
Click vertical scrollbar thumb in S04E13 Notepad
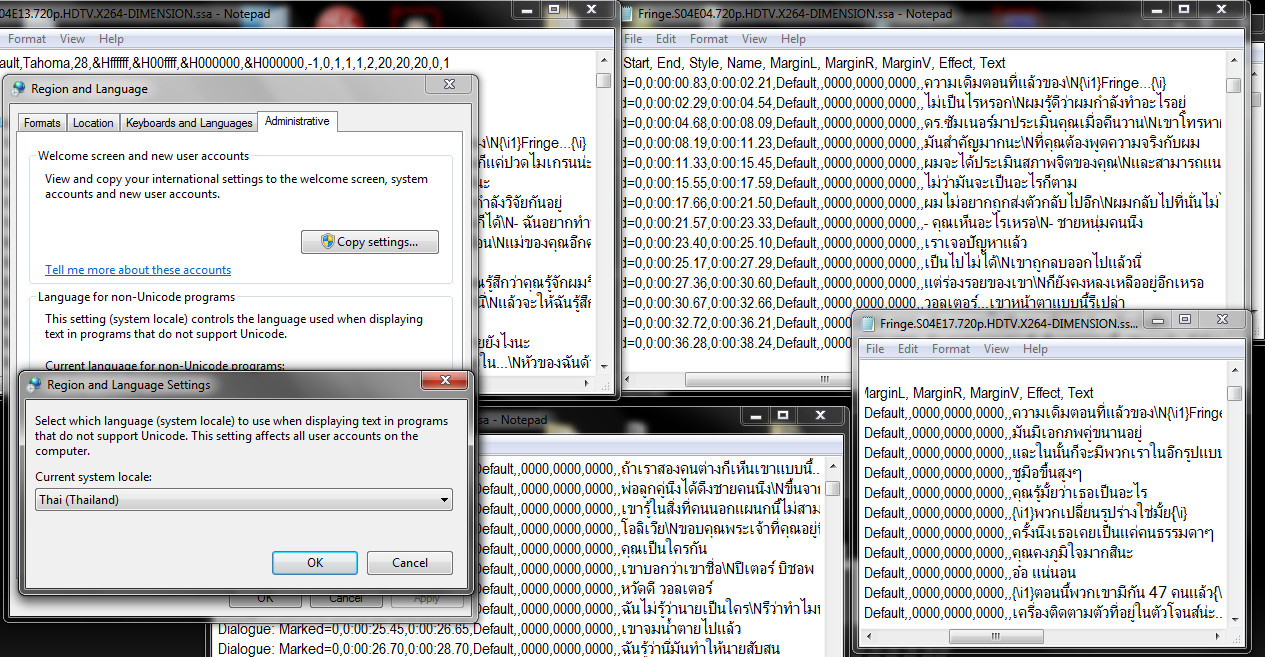[603, 80]
